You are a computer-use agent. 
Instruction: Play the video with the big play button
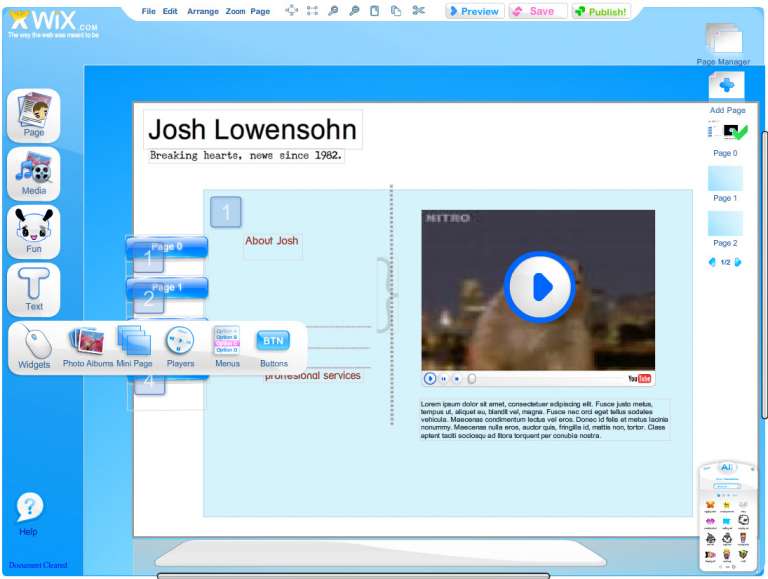[x=539, y=287]
